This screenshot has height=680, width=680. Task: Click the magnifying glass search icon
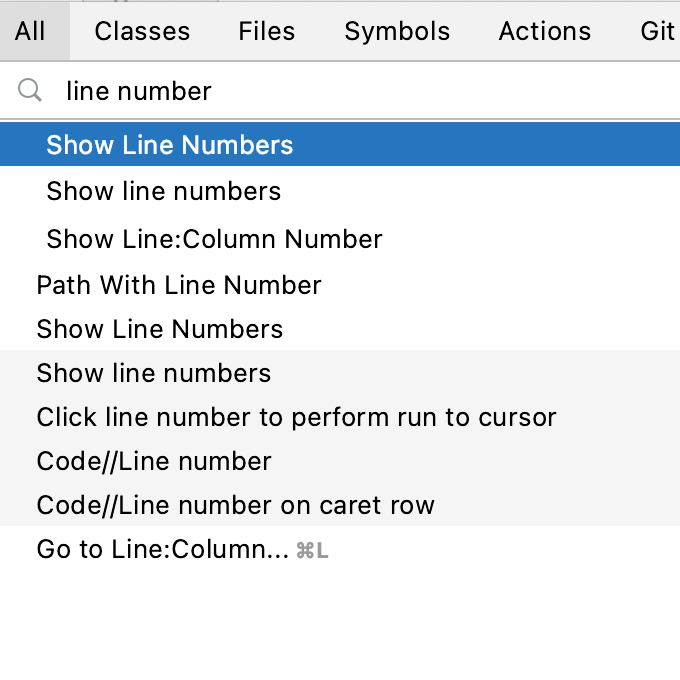pyautogui.click(x=31, y=91)
